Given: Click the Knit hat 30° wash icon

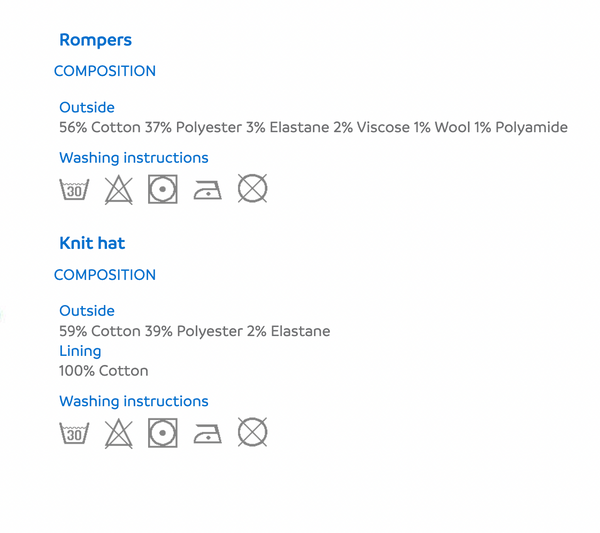Looking at the screenshot, I should pos(74,433).
